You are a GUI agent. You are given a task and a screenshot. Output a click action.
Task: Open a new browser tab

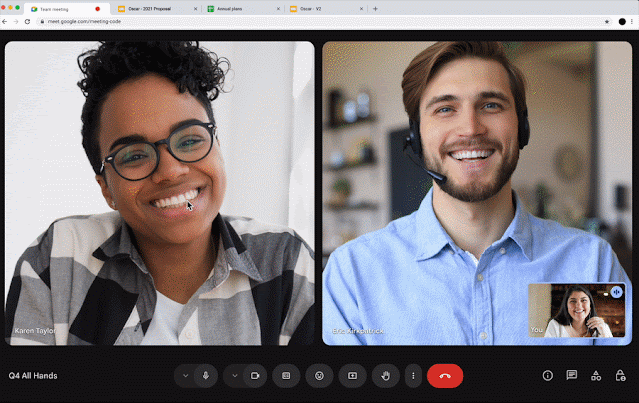375,8
